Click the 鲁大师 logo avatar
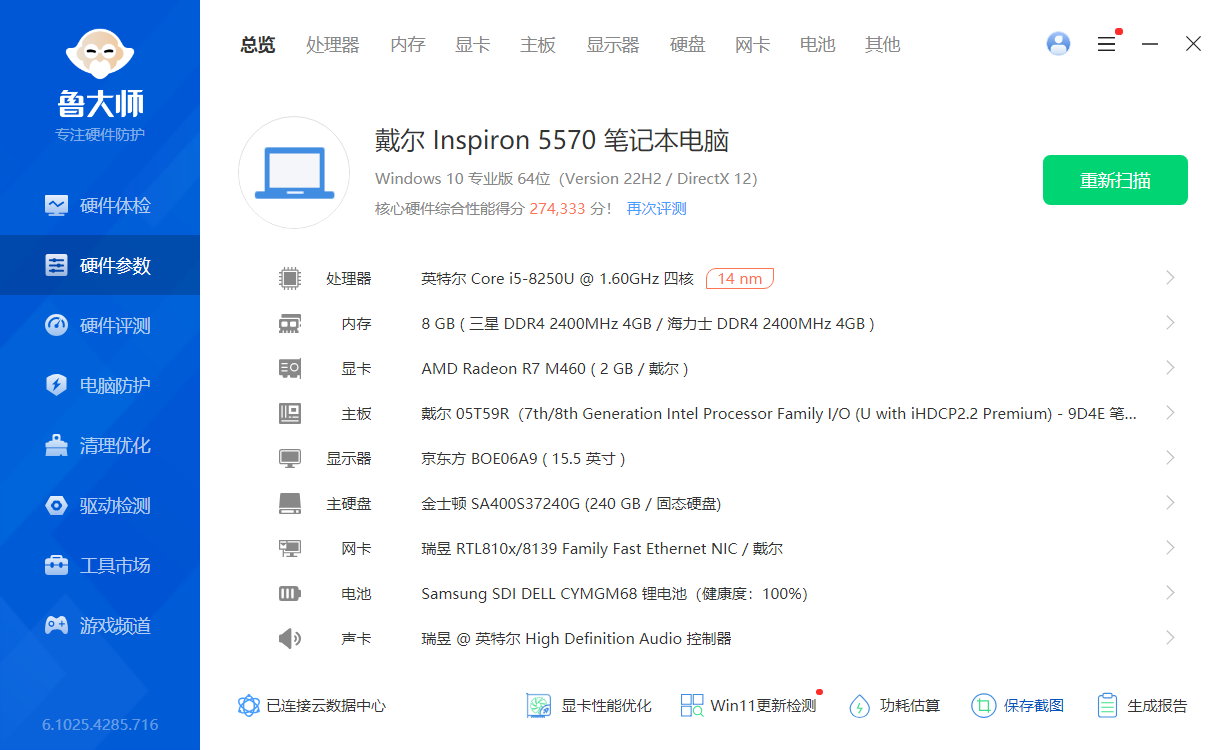The height and width of the screenshot is (750, 1225). (x=100, y=53)
